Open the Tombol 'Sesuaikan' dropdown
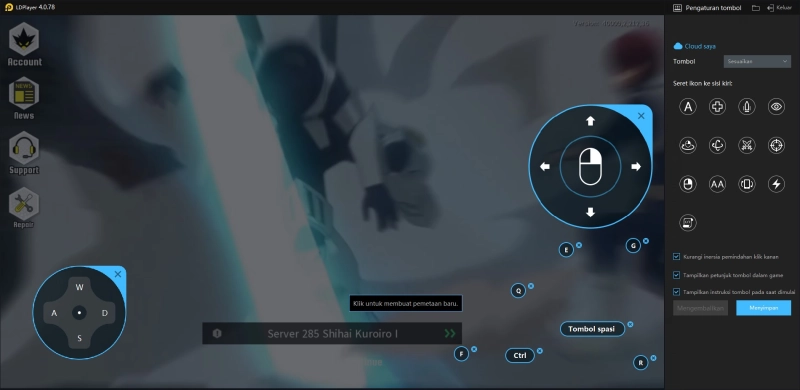This screenshot has height=390, width=800. point(757,61)
